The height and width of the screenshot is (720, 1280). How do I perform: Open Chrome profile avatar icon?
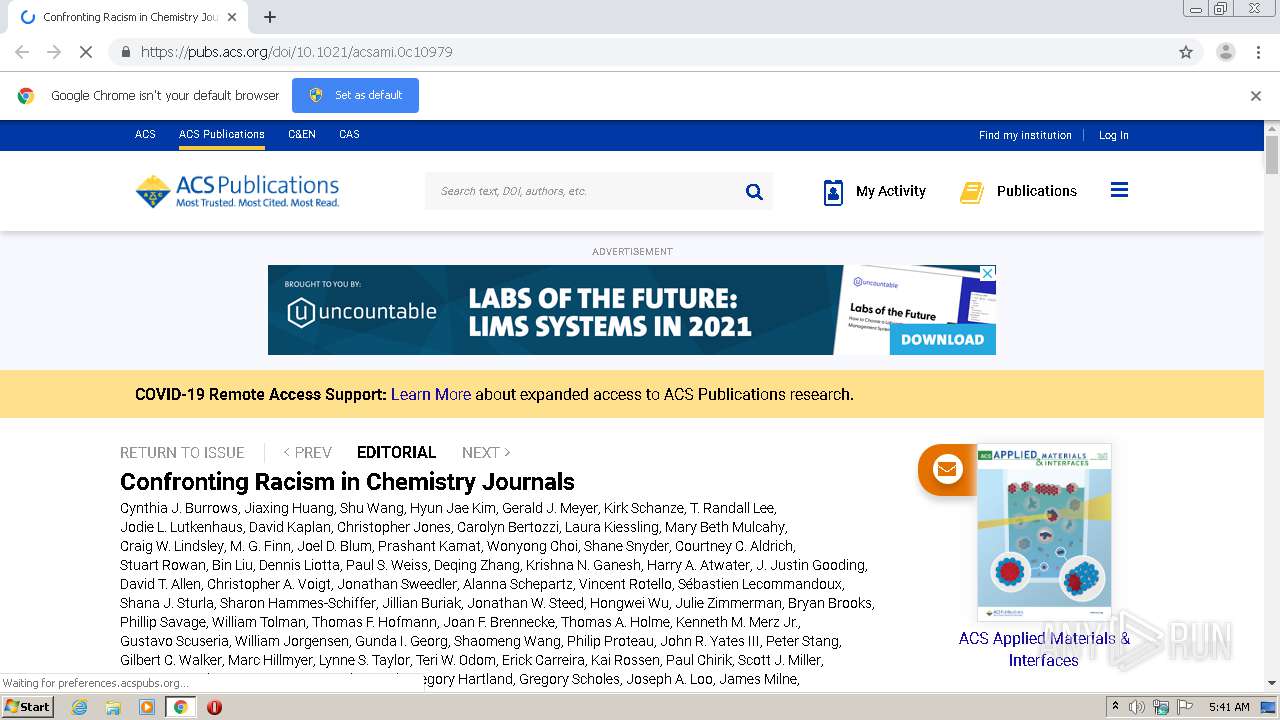coord(1225,52)
